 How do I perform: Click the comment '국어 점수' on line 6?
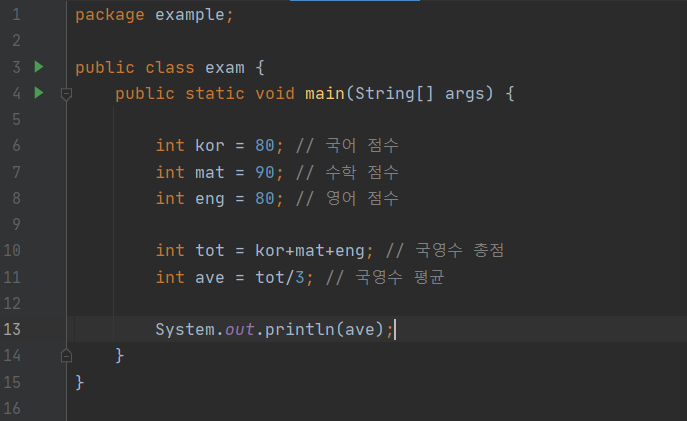click(362, 145)
